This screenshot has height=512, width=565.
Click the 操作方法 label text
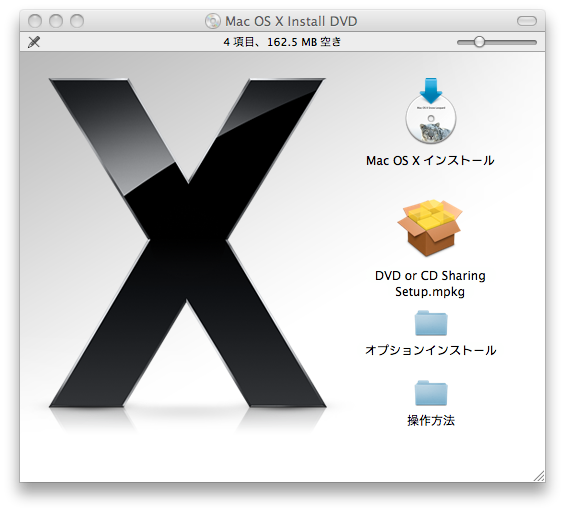click(431, 420)
